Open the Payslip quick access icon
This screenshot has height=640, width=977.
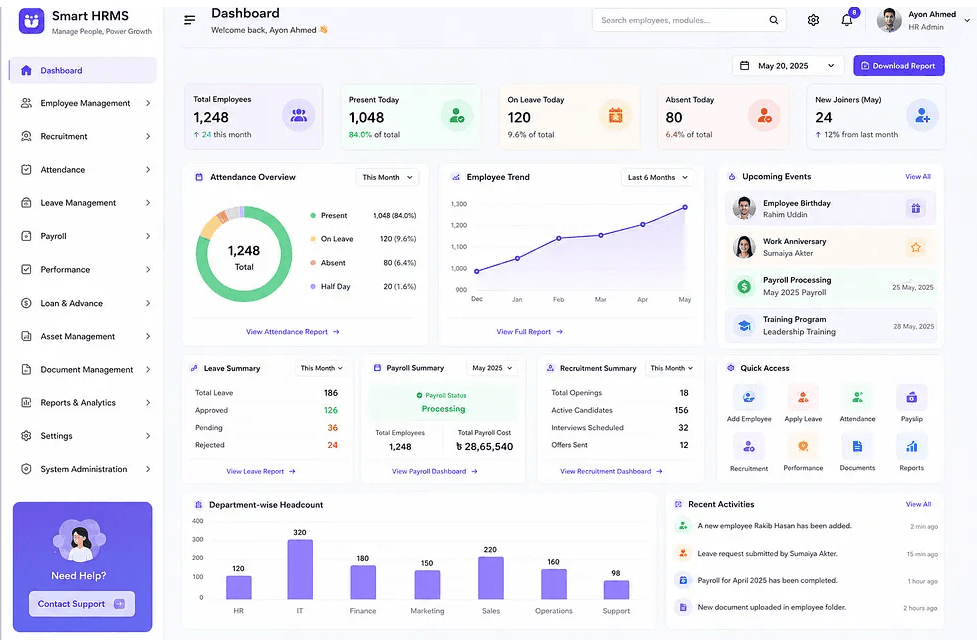tap(912, 397)
